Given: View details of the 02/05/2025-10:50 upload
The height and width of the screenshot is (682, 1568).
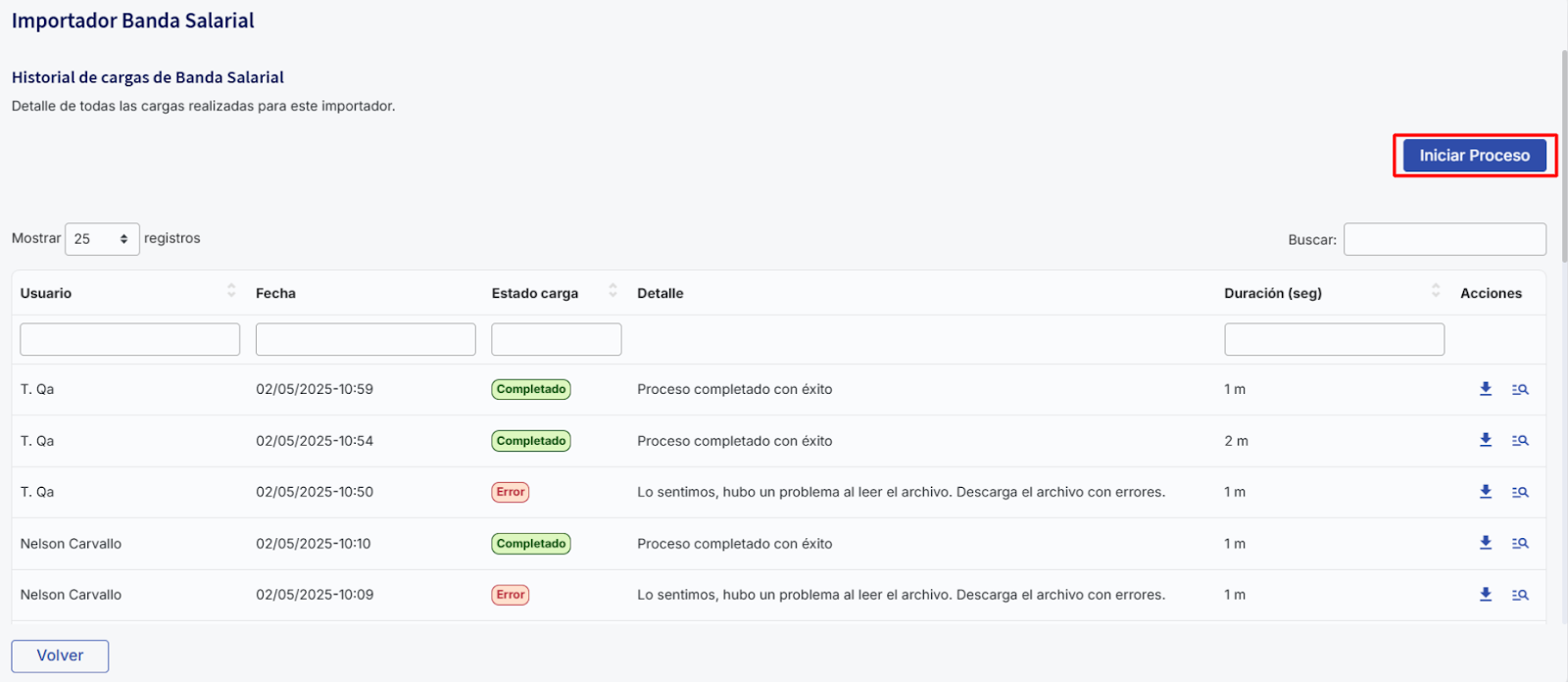Looking at the screenshot, I should (x=1520, y=492).
